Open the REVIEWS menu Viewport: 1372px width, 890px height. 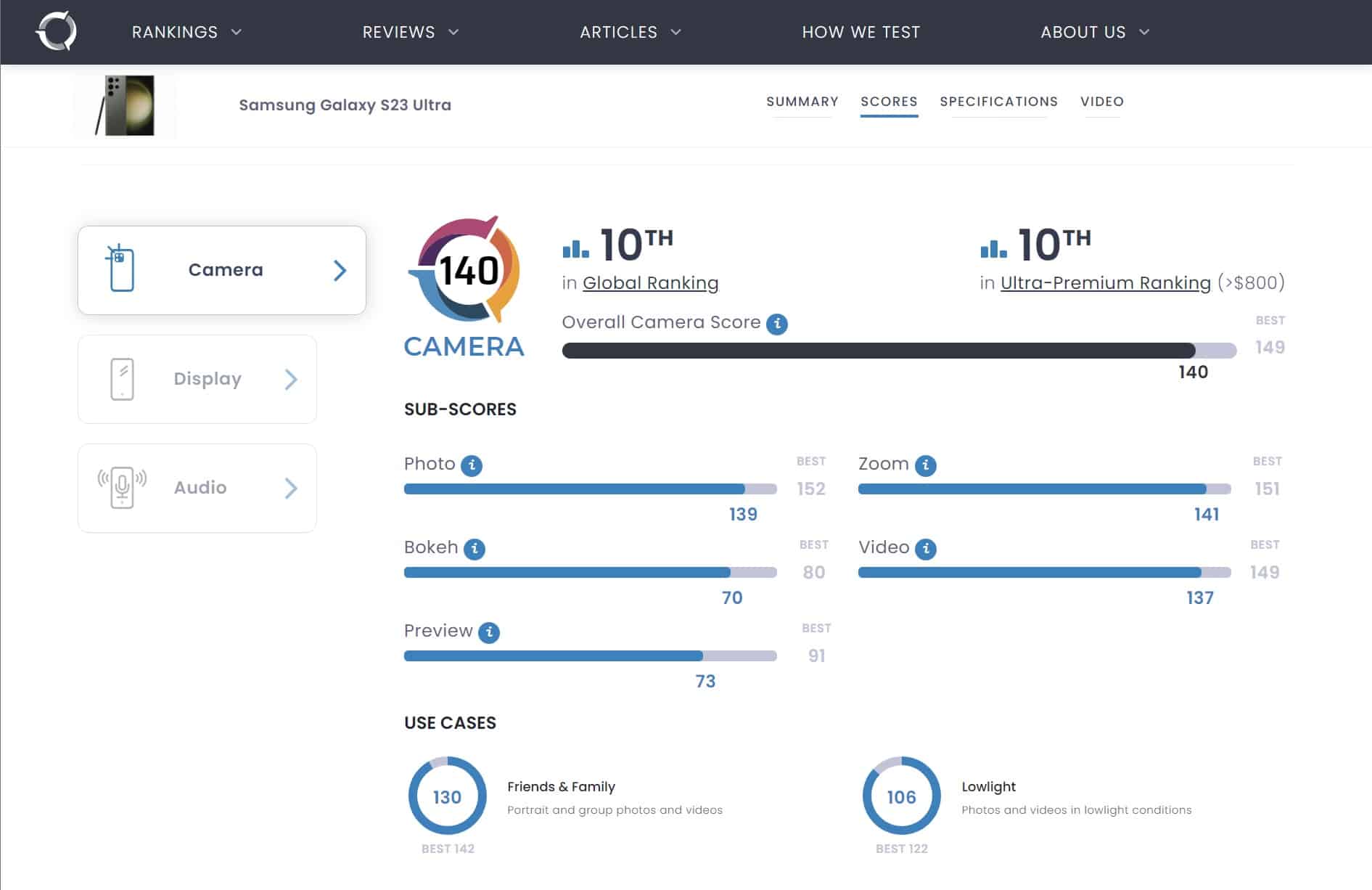coord(398,32)
